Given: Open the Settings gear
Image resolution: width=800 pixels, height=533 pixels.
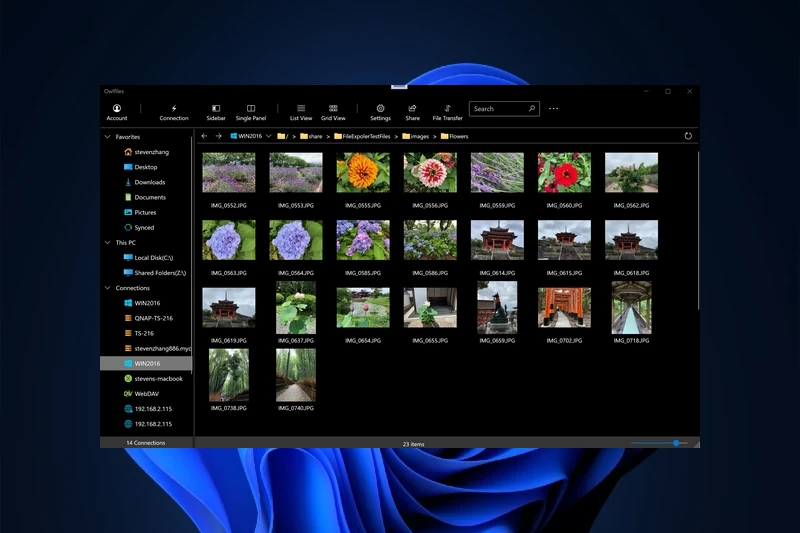Looking at the screenshot, I should (x=380, y=108).
